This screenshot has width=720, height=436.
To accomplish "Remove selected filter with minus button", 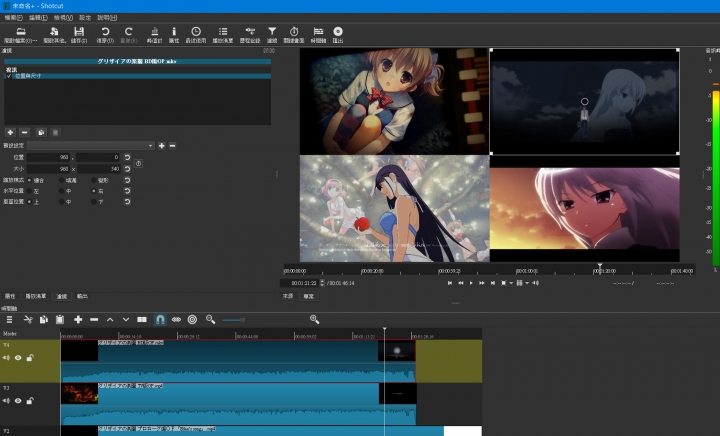I will point(25,133).
